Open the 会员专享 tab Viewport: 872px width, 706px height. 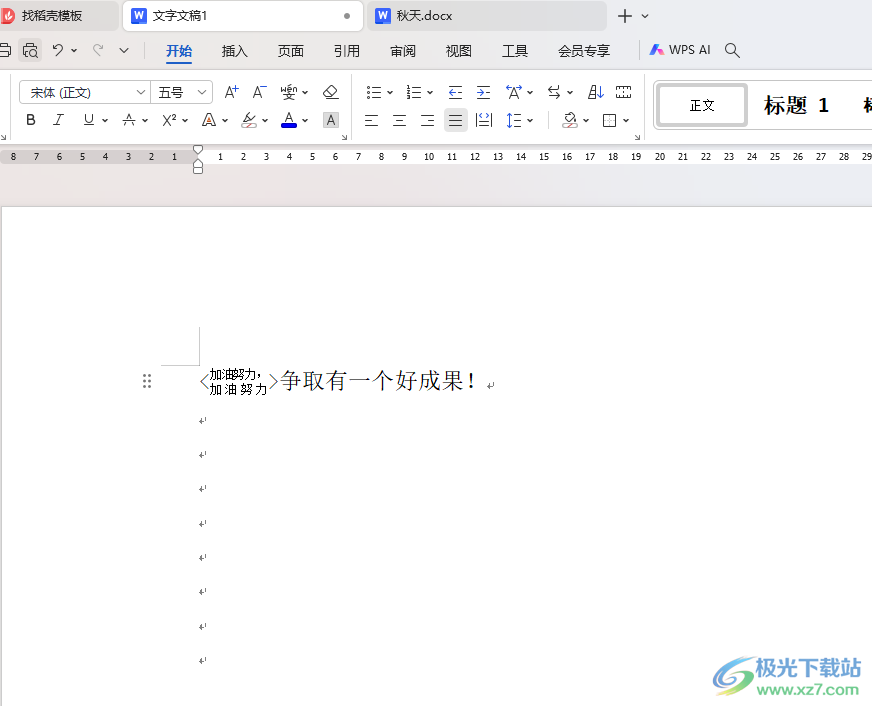[584, 51]
